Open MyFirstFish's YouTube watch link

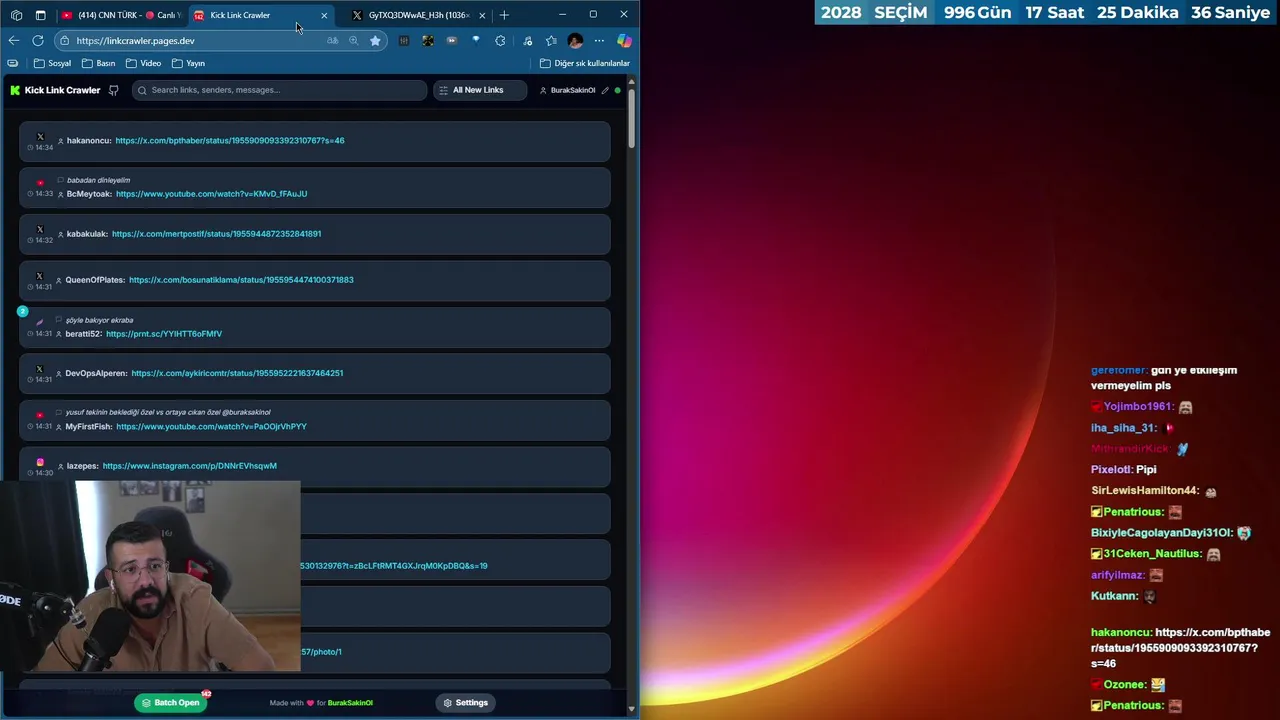point(211,427)
